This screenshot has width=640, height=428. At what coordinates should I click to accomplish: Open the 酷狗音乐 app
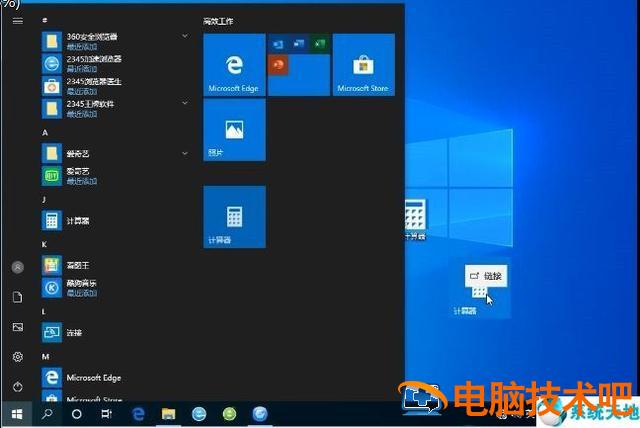click(116, 288)
